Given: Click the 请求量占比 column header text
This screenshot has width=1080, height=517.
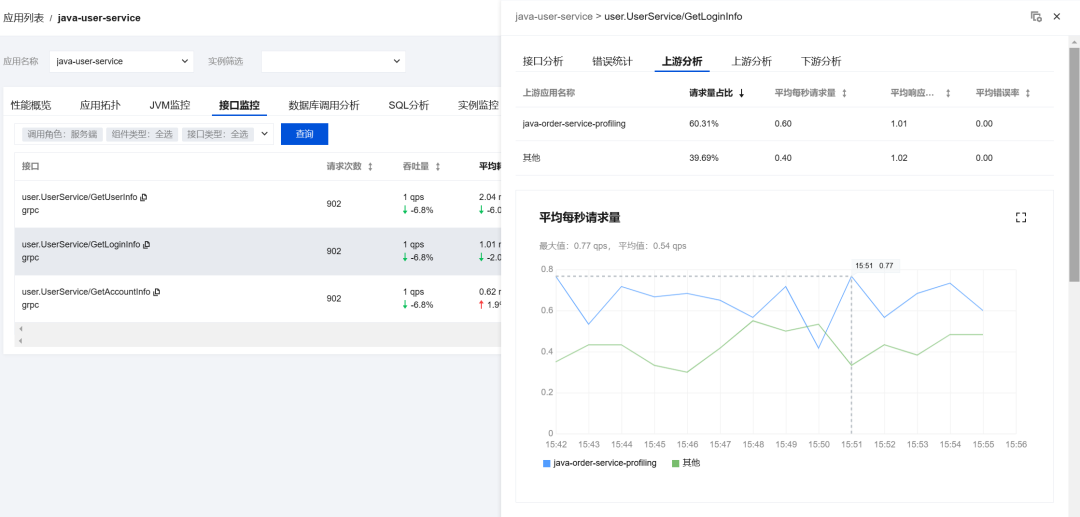Looking at the screenshot, I should click(712, 93).
